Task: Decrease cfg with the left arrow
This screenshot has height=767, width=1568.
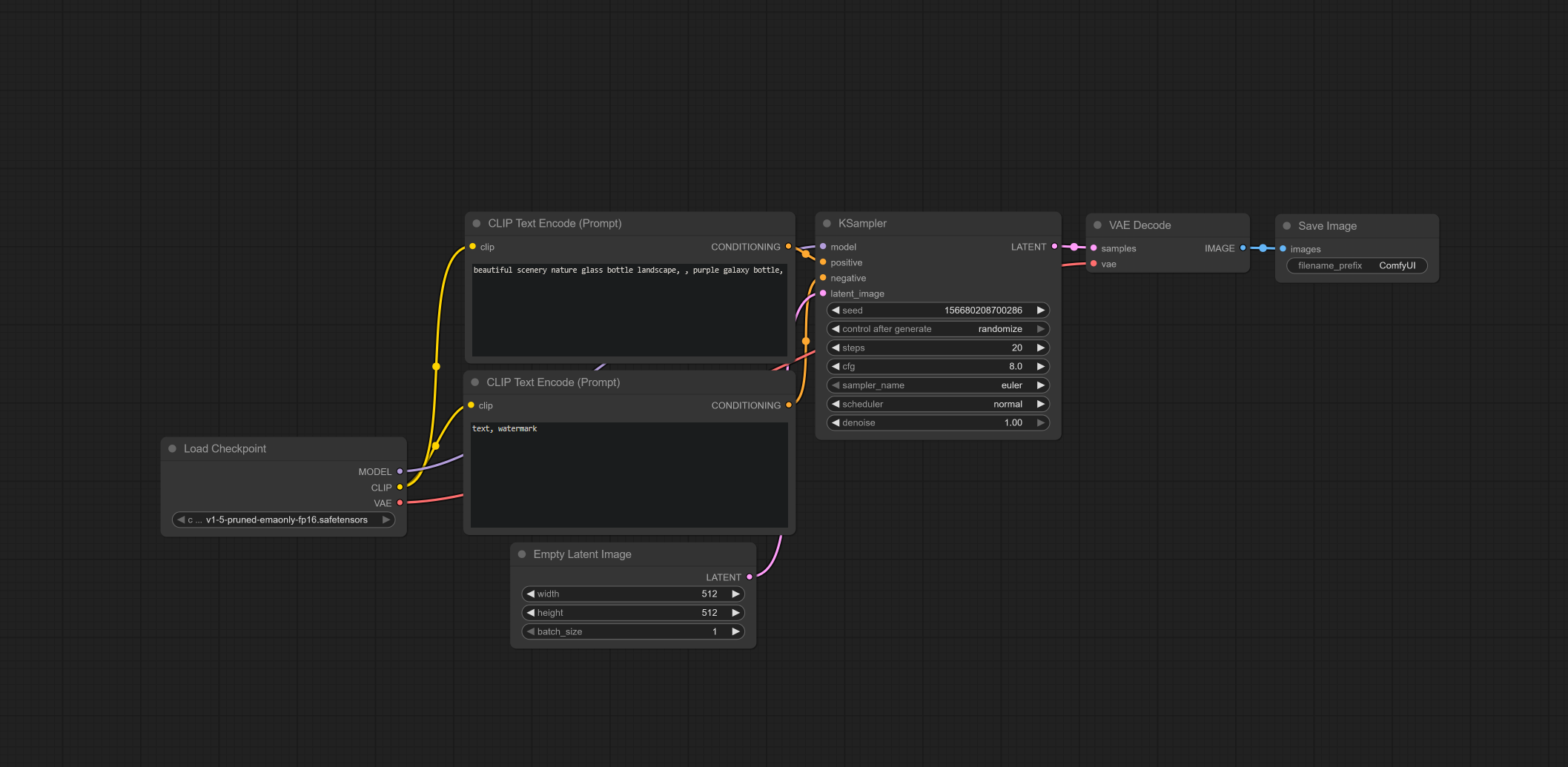Action: click(836, 366)
